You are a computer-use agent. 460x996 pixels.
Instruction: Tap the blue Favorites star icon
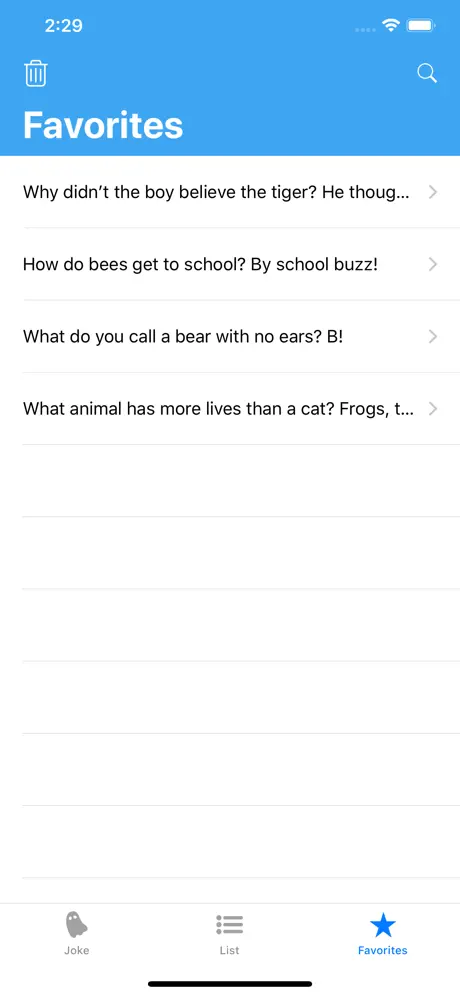pyautogui.click(x=382, y=925)
